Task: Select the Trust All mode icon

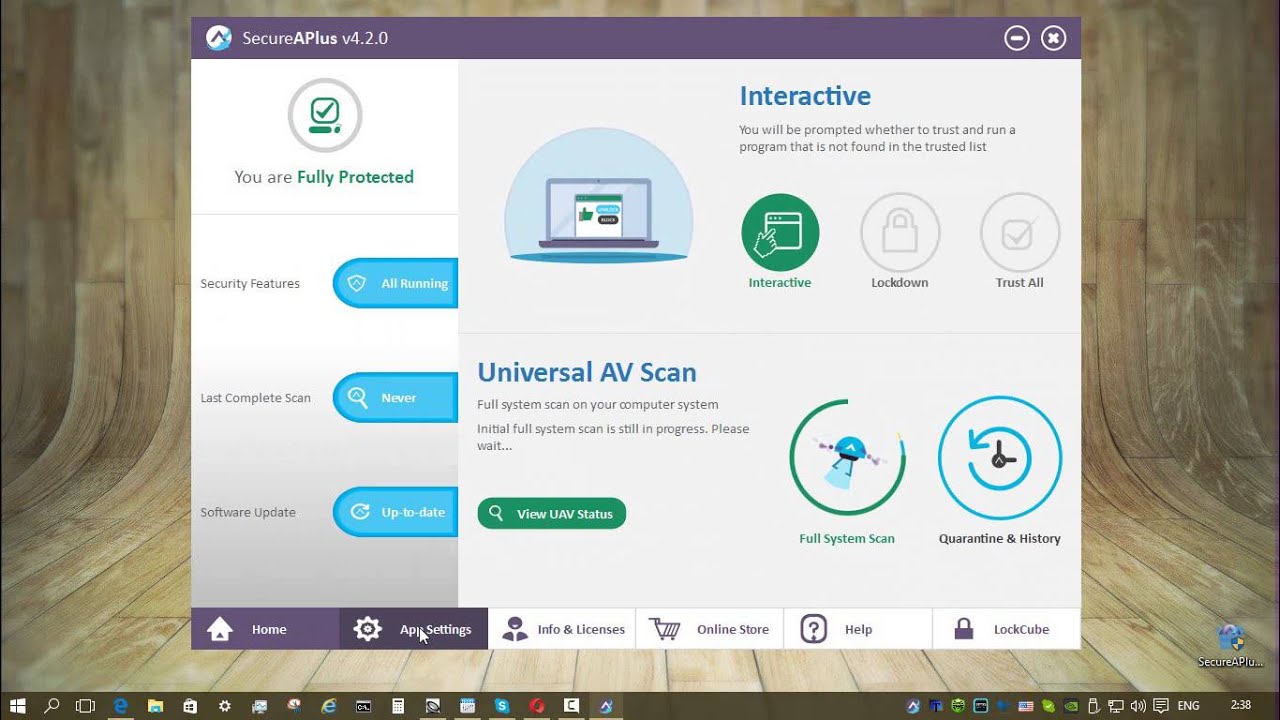Action: click(x=1019, y=232)
